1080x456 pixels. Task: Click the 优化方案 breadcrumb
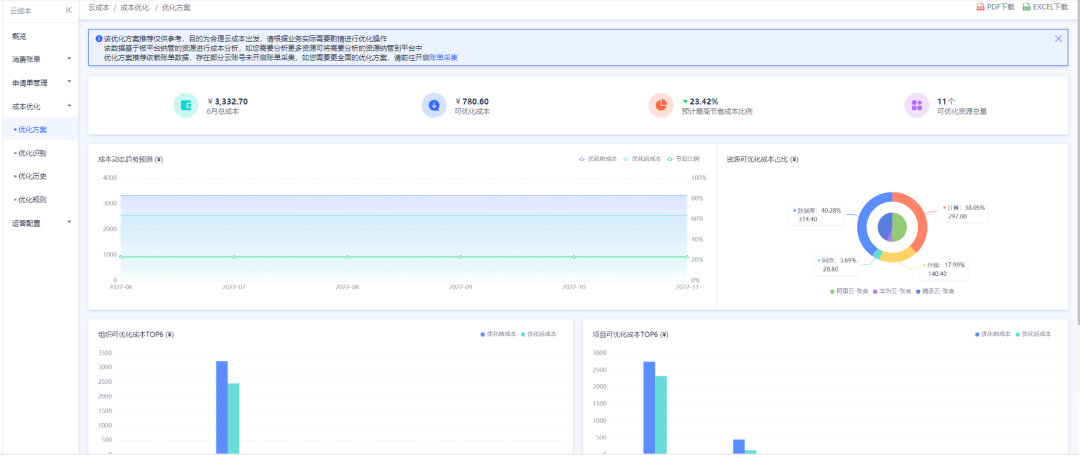(176, 8)
